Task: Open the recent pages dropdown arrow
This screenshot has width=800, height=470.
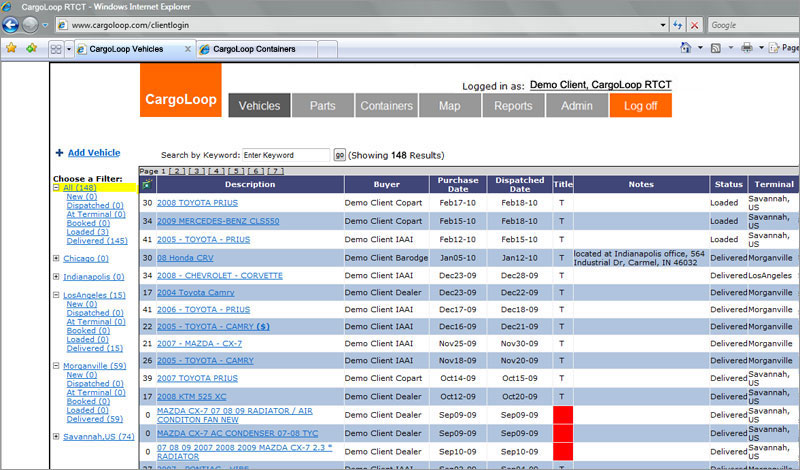Action: click(x=45, y=25)
